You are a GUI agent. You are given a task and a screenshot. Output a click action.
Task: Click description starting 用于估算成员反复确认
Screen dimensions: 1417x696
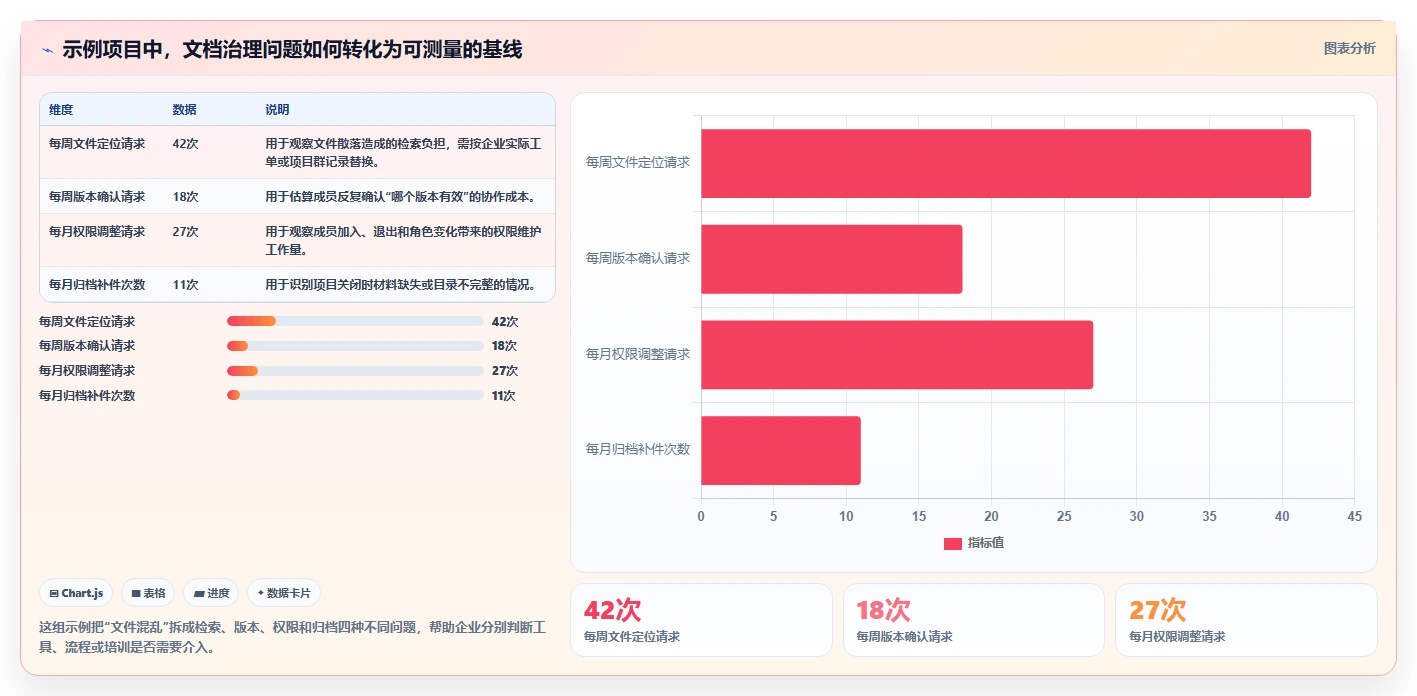coord(400,197)
